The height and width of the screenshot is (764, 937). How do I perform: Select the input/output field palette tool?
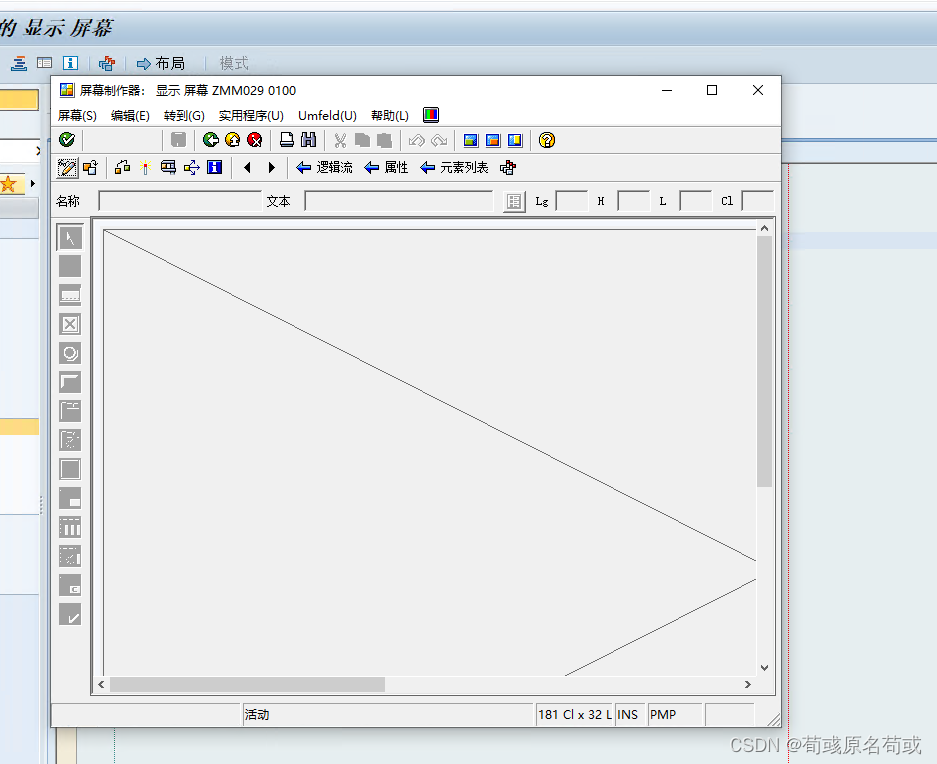point(70,295)
